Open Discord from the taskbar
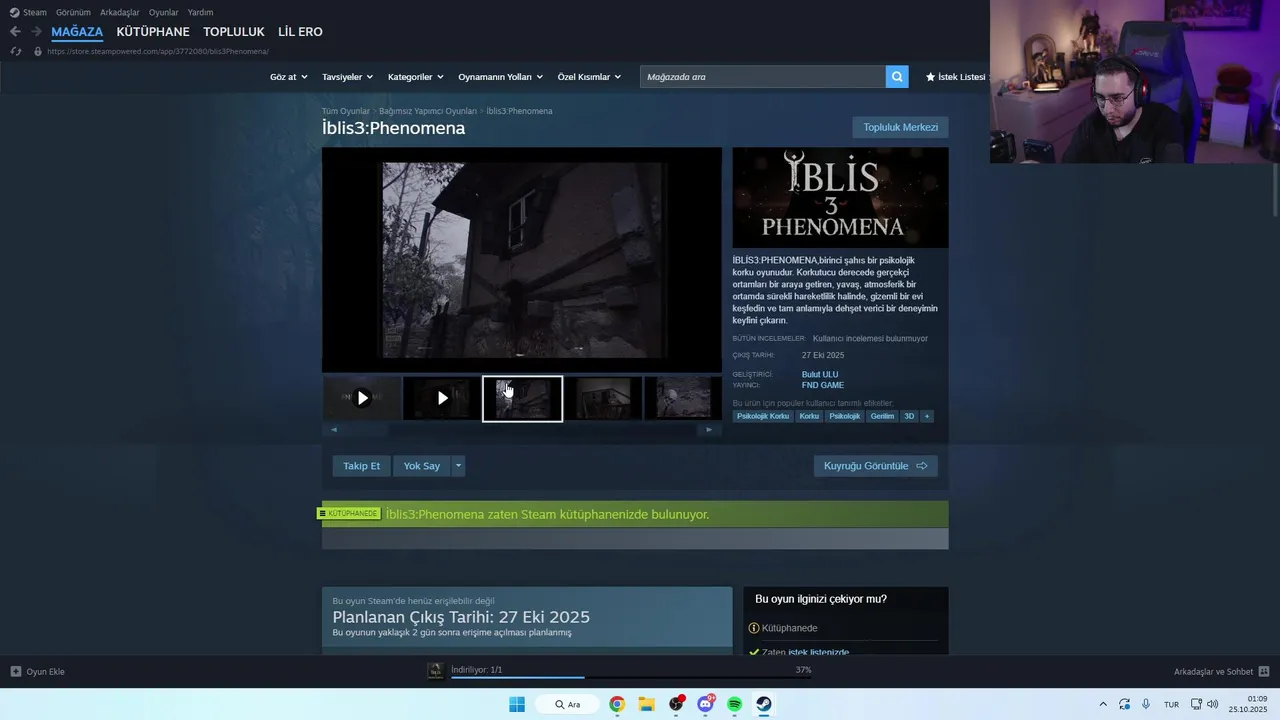The width and height of the screenshot is (1280, 720). [706, 704]
